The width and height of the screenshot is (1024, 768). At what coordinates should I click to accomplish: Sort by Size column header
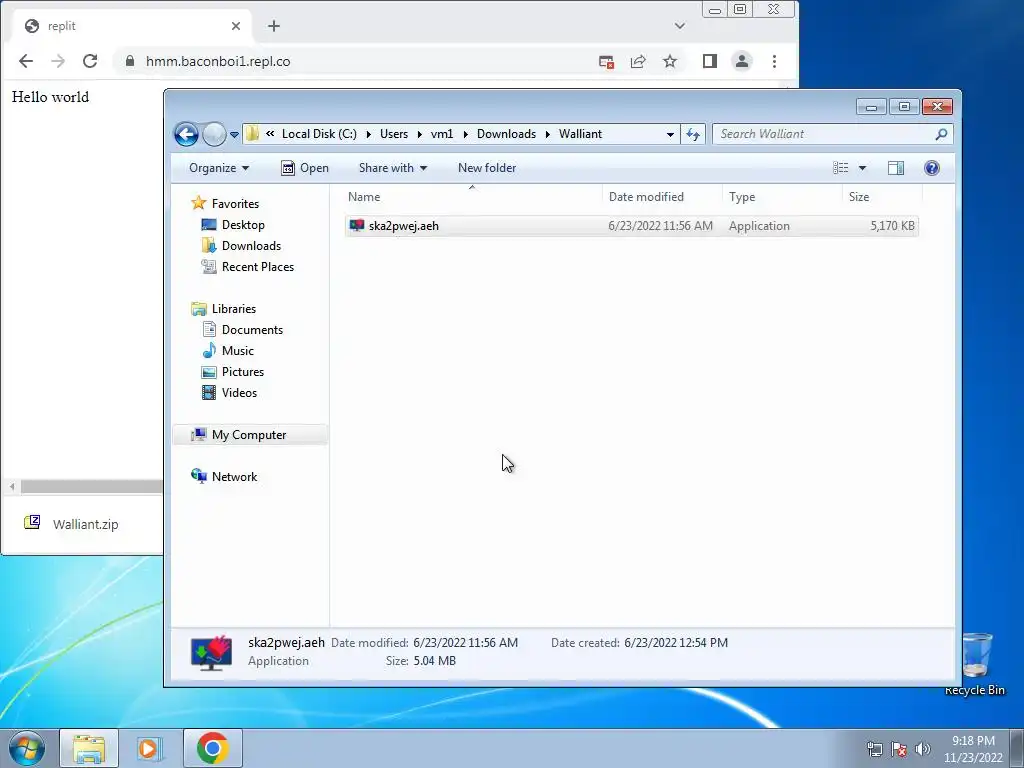click(x=882, y=197)
